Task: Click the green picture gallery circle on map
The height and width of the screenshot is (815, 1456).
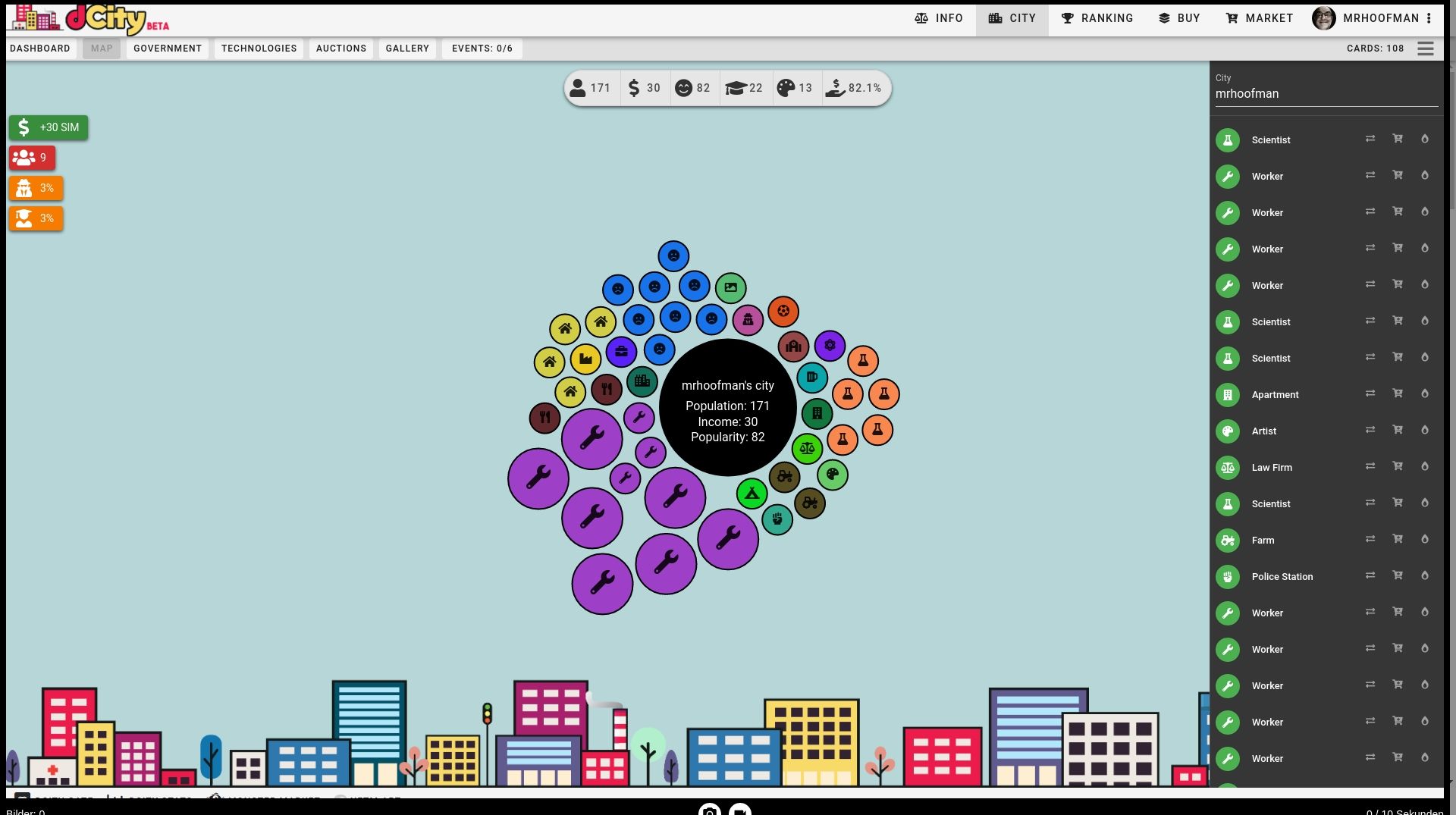Action: [x=730, y=288]
